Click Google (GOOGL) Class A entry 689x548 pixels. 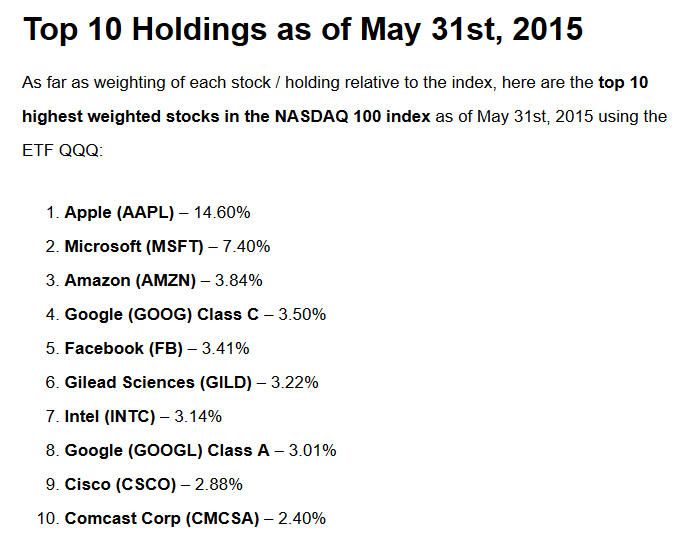coord(167,450)
